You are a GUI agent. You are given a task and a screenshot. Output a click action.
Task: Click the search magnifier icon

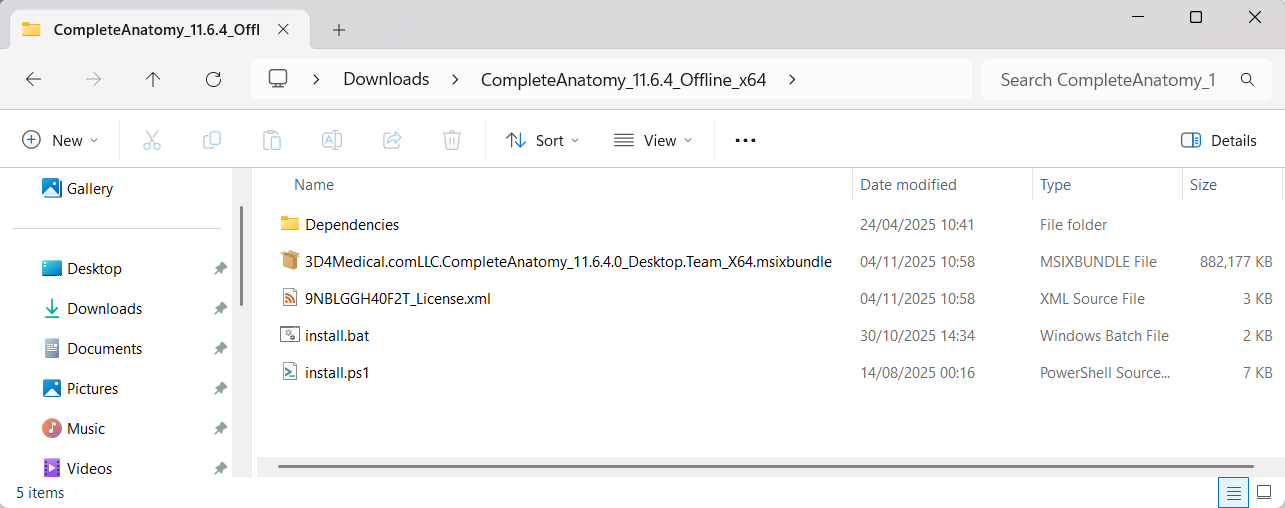(x=1247, y=79)
